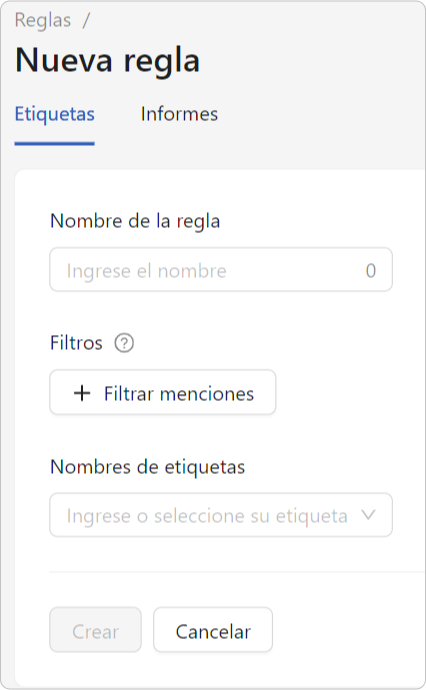Switch to the Informes tab
The image size is (426, 690).
coord(179,114)
